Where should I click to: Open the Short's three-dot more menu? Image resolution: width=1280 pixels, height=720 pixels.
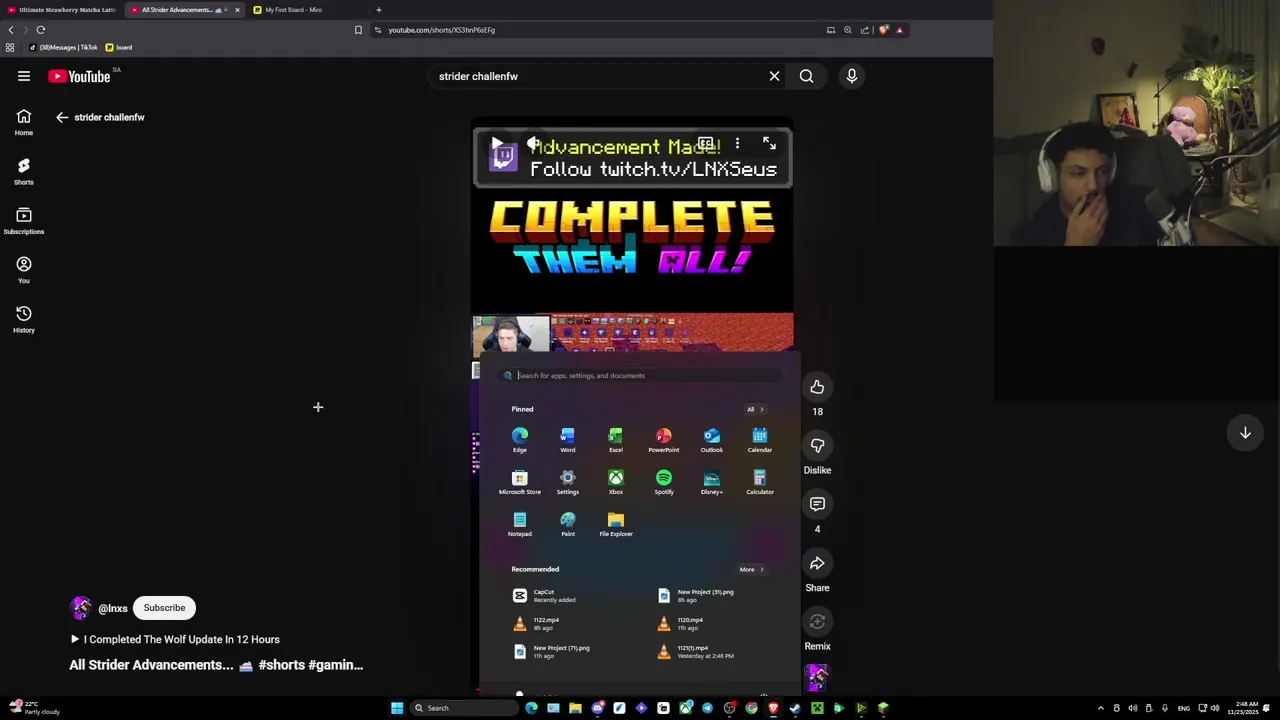click(x=737, y=144)
